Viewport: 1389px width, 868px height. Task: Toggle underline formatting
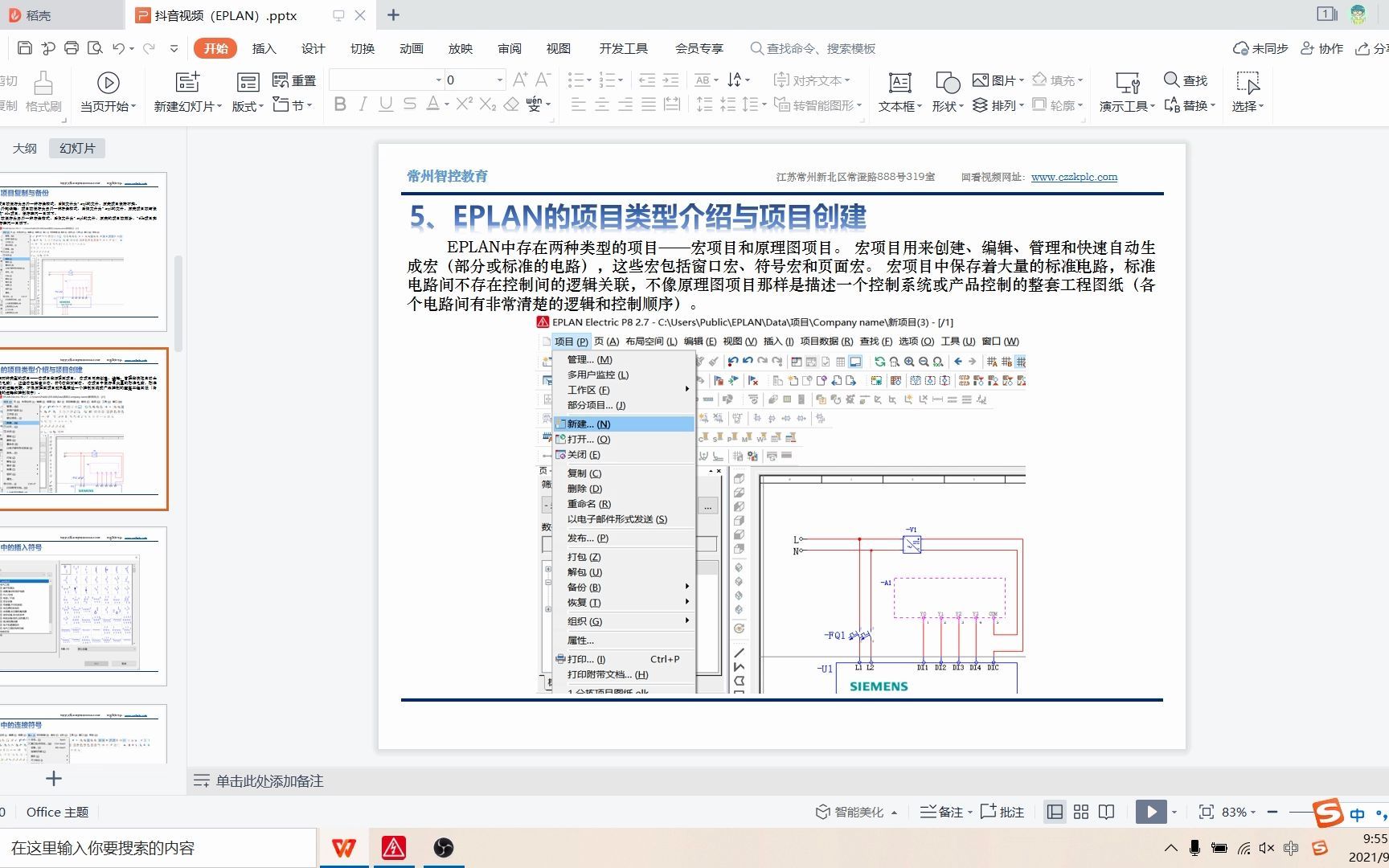point(386,104)
